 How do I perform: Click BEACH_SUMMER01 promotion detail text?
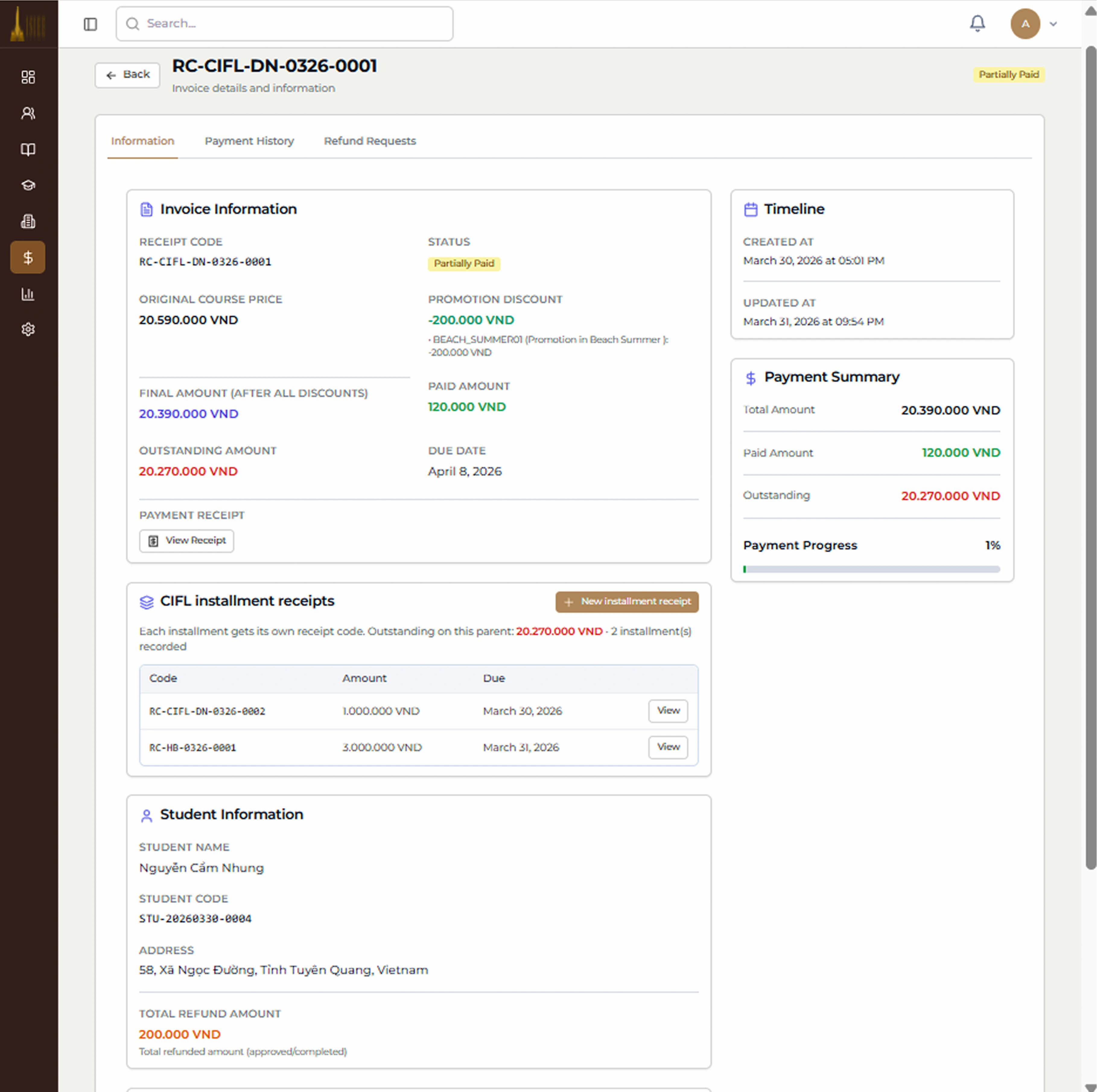point(548,346)
